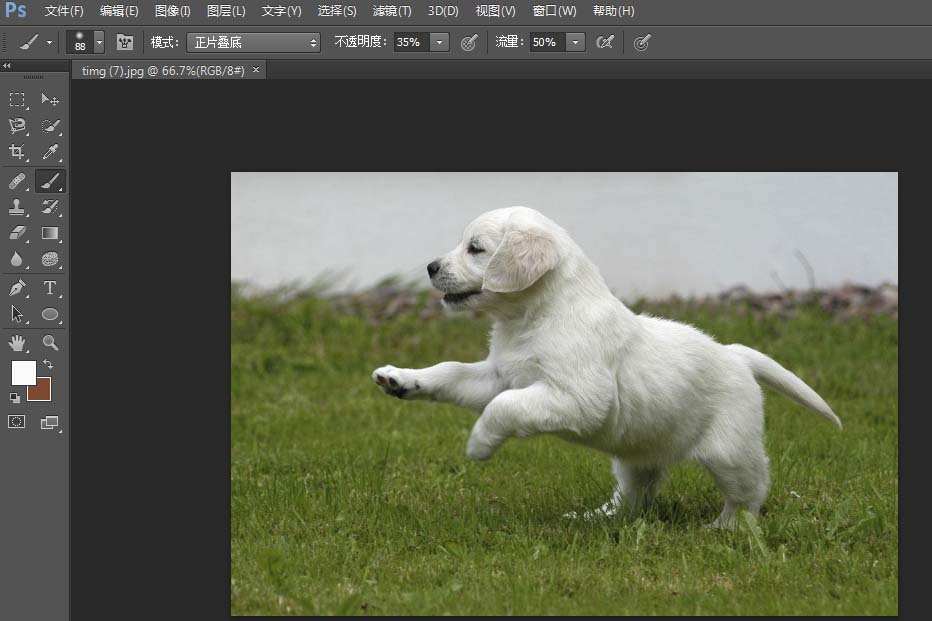The height and width of the screenshot is (621, 932).
Task: Open the 不透明度 opacity dropdown arrow
Action: (x=438, y=42)
